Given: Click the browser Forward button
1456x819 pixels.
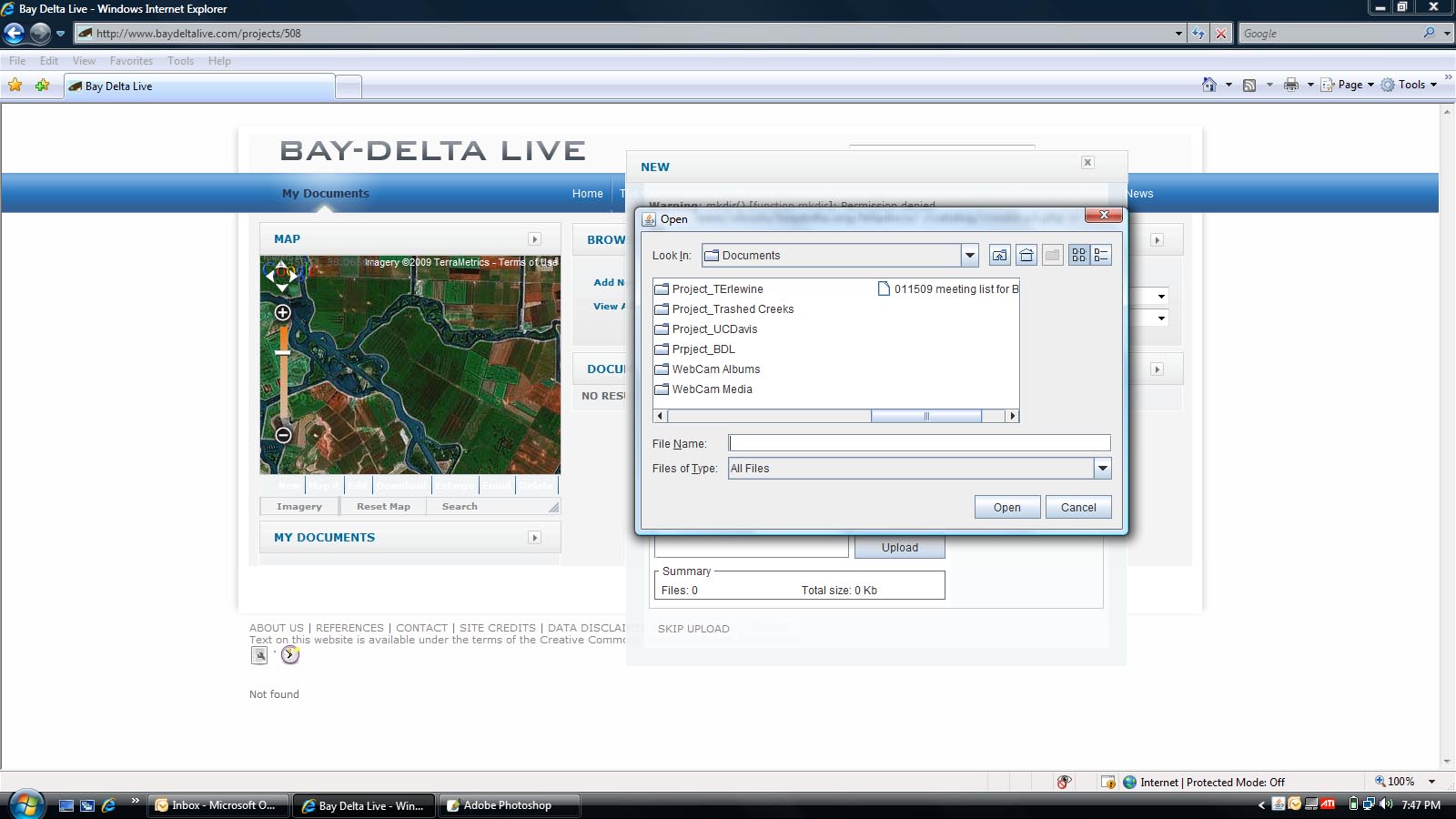Looking at the screenshot, I should pos(40,34).
